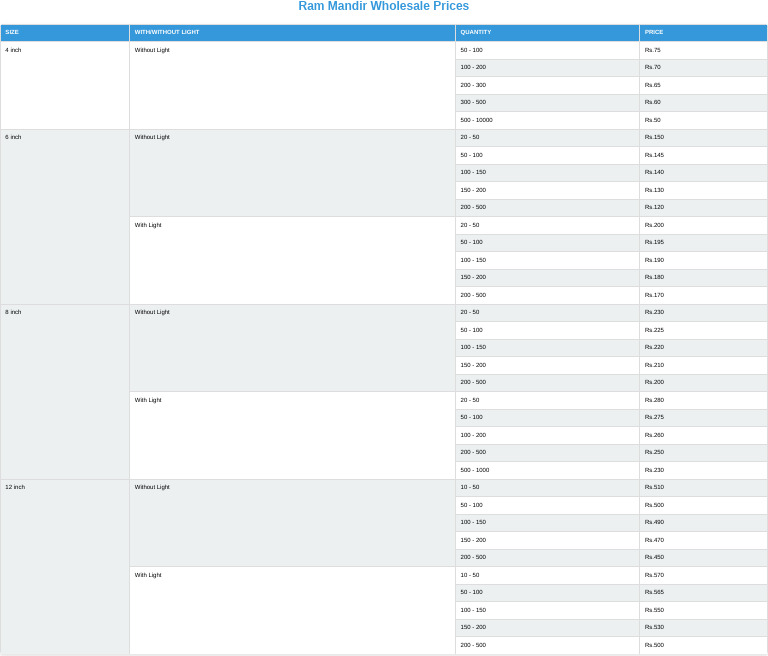Click the Rs.510 price cell
The image size is (768, 656).
click(x=703, y=487)
